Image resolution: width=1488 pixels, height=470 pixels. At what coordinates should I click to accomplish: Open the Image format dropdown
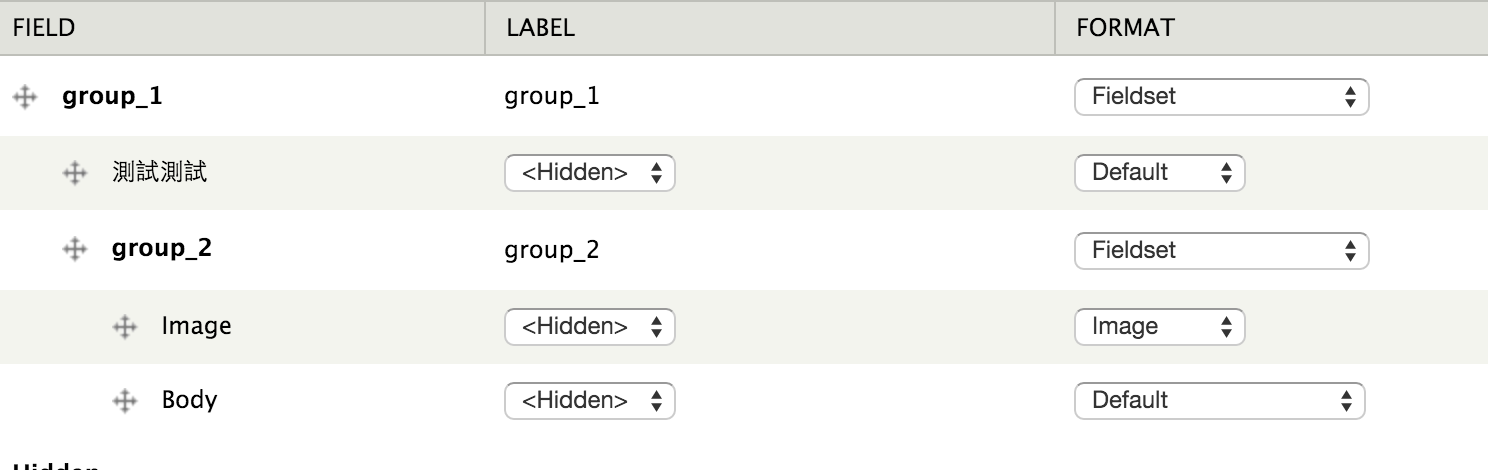[x=1159, y=327]
